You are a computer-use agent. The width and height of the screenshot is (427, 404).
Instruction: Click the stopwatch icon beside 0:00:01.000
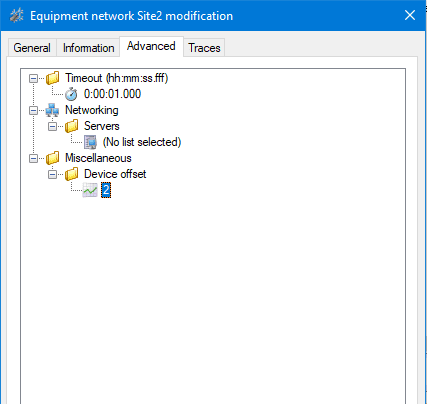pos(71,94)
